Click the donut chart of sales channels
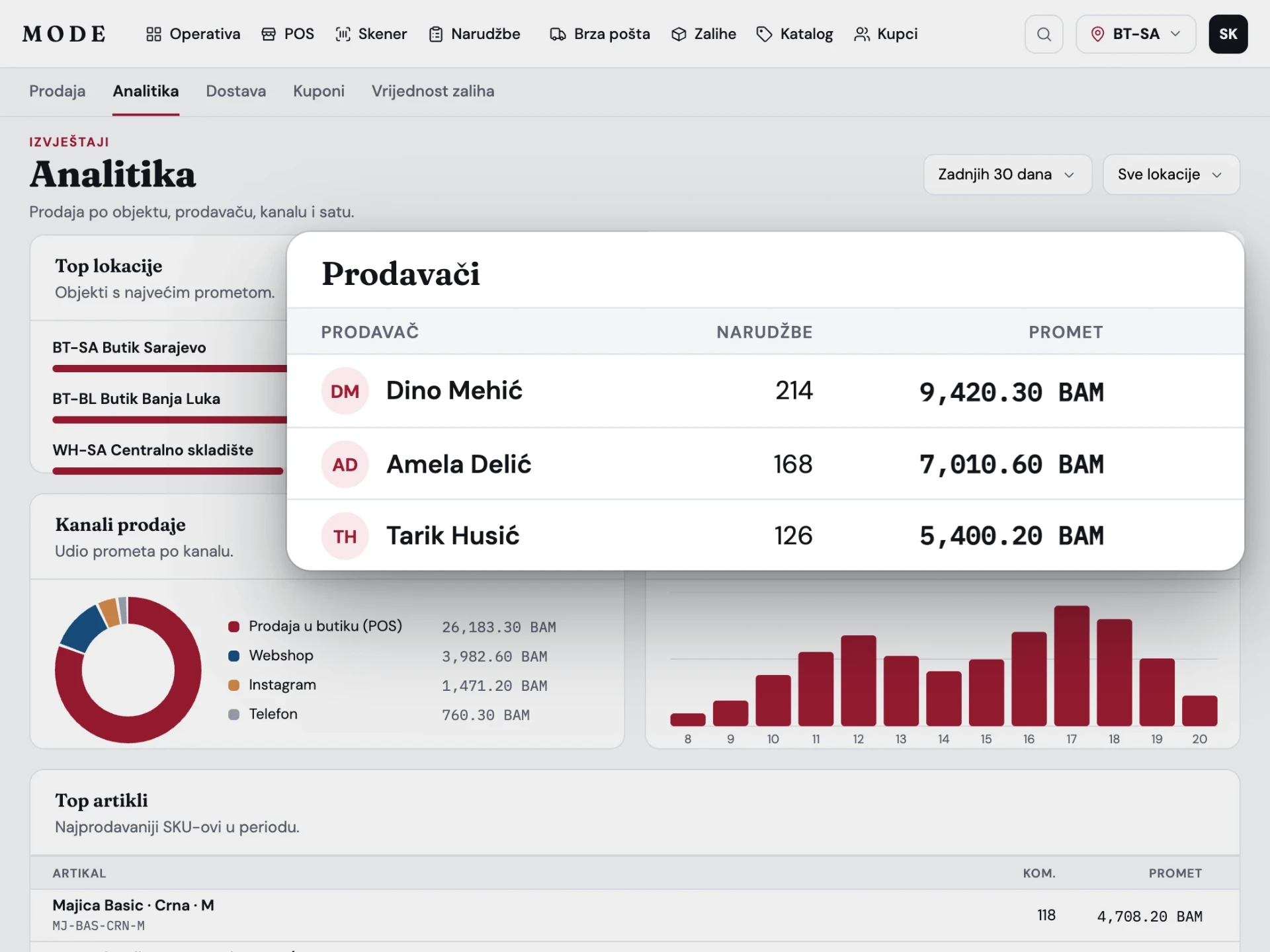 point(128,670)
